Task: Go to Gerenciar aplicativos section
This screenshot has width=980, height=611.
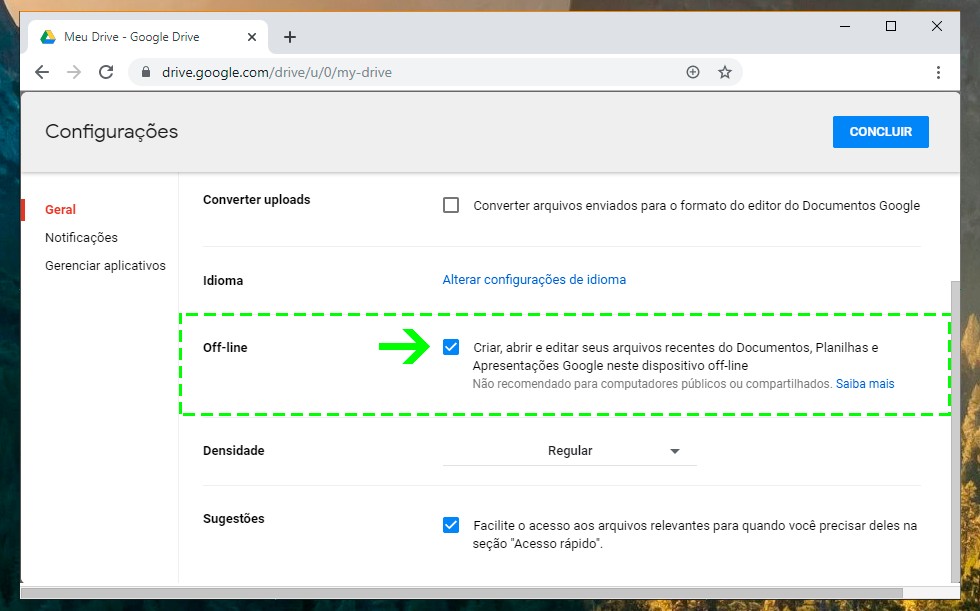Action: pos(105,265)
